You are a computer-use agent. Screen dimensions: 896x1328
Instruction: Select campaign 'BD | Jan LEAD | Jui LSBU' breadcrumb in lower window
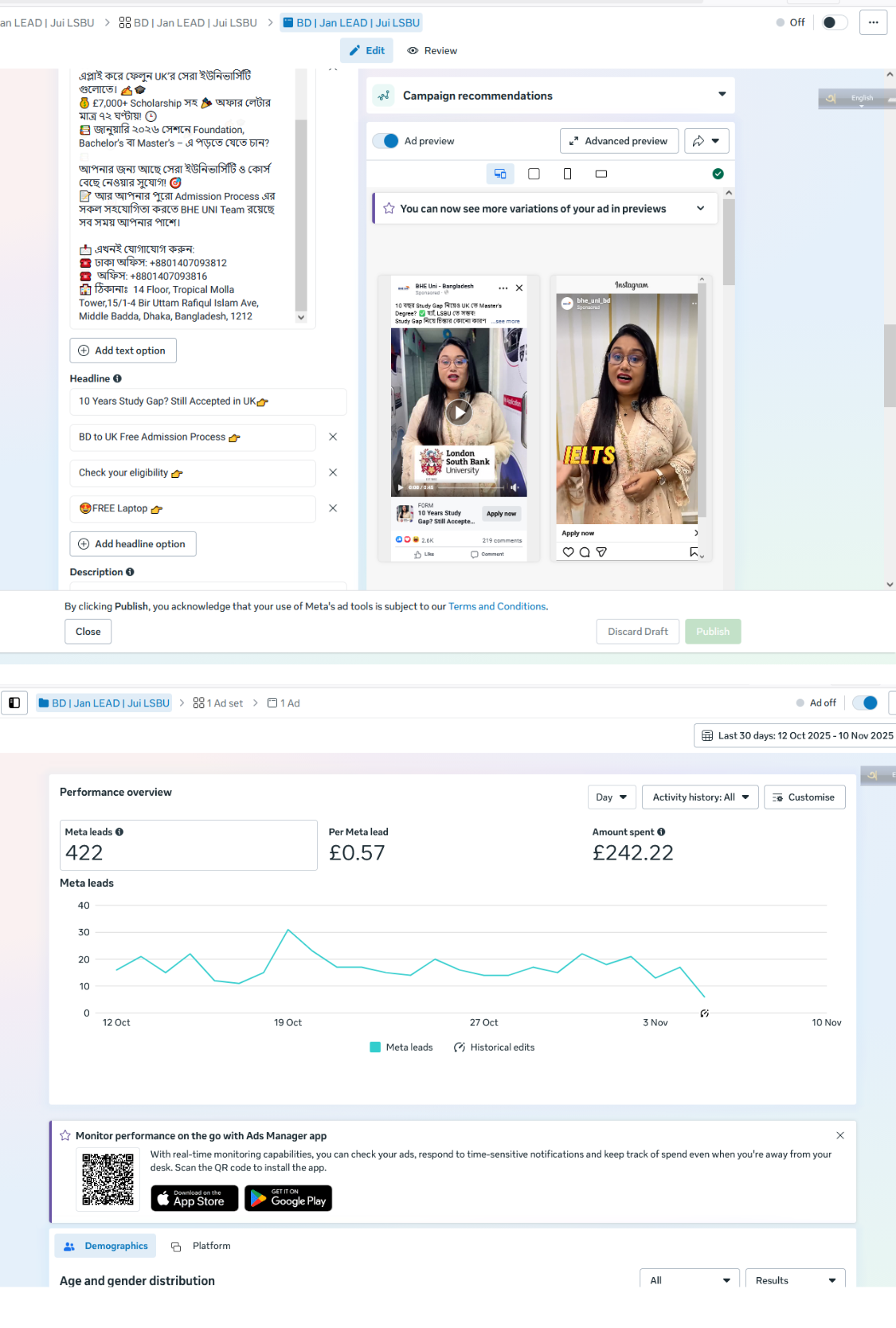104,703
